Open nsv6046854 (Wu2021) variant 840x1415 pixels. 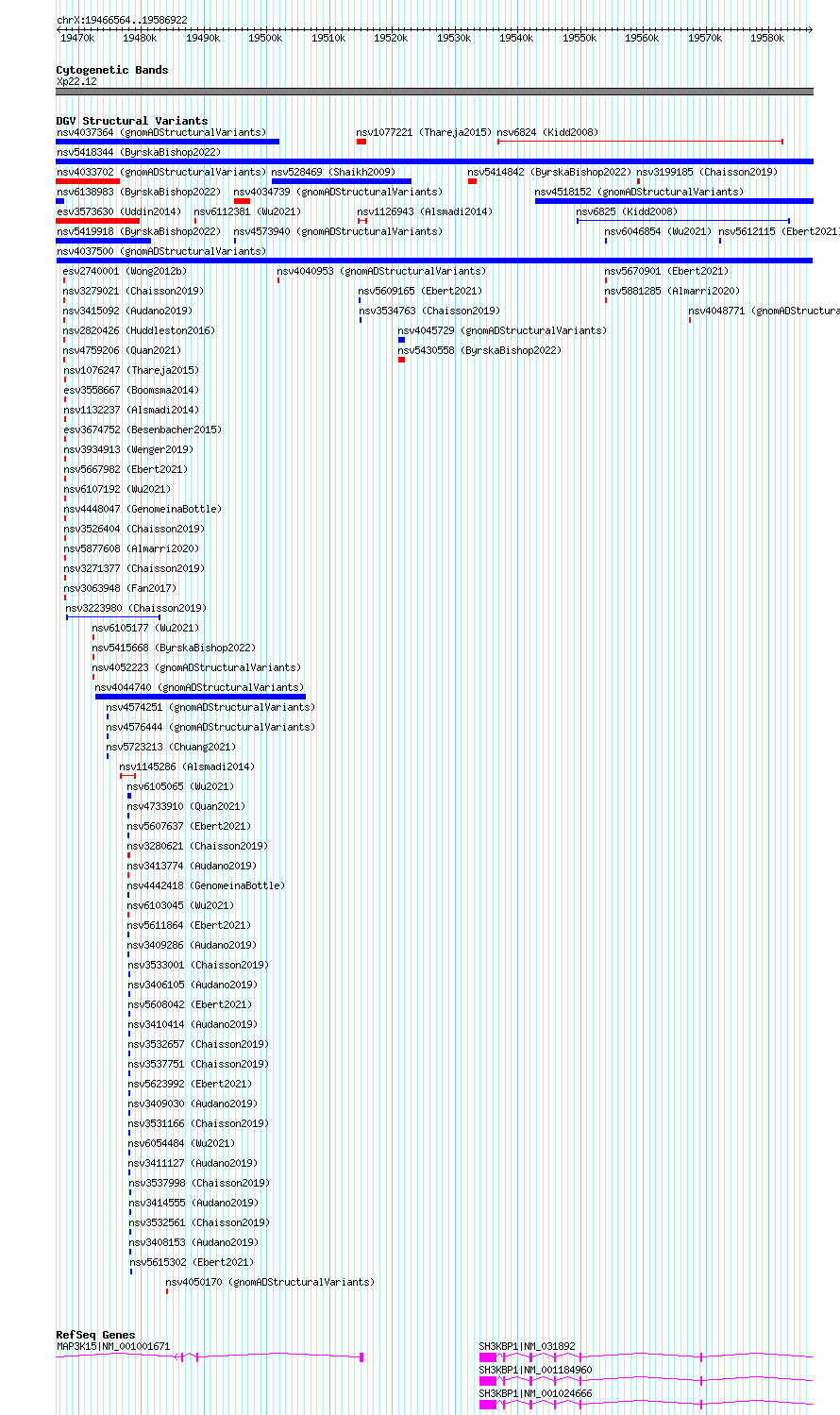[659, 232]
